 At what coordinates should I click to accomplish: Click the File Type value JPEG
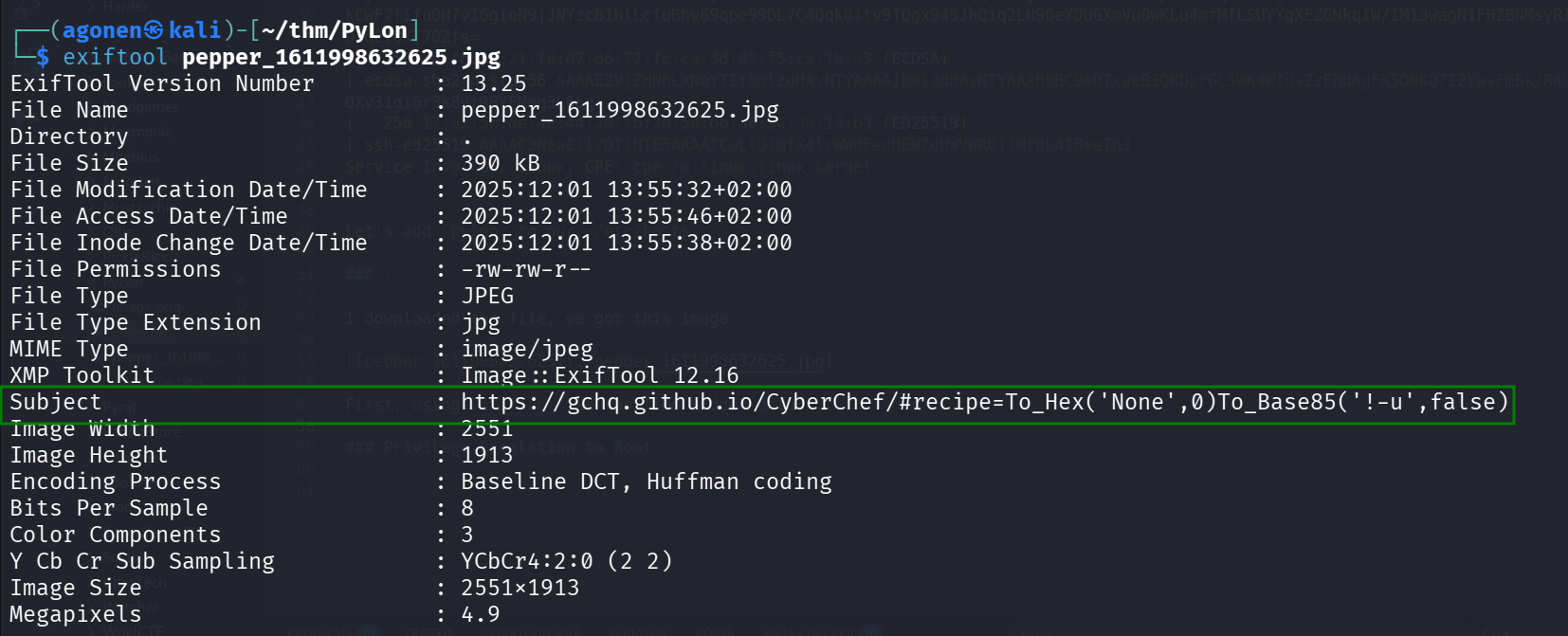tap(487, 296)
